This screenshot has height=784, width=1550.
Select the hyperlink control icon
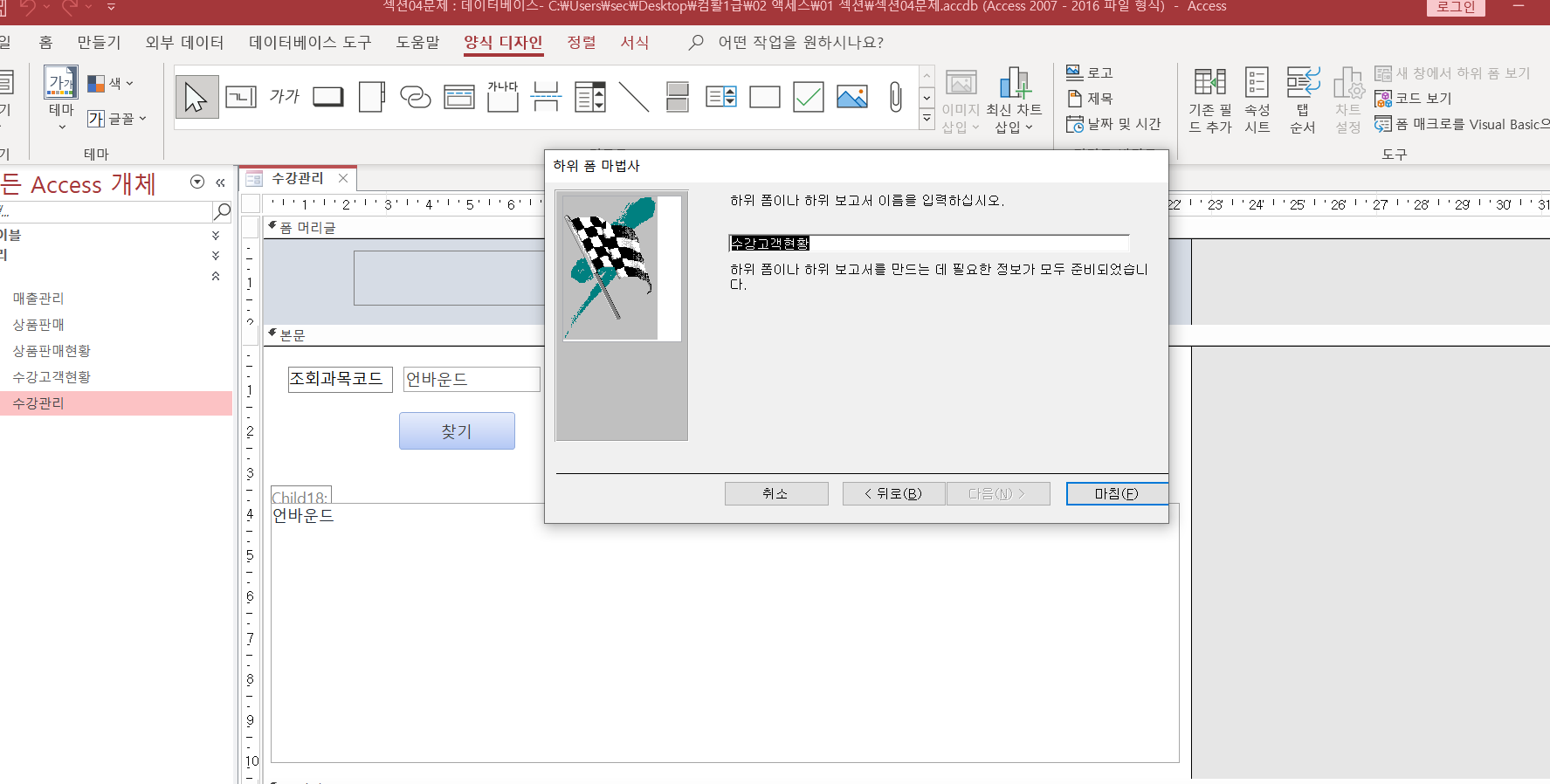[415, 97]
